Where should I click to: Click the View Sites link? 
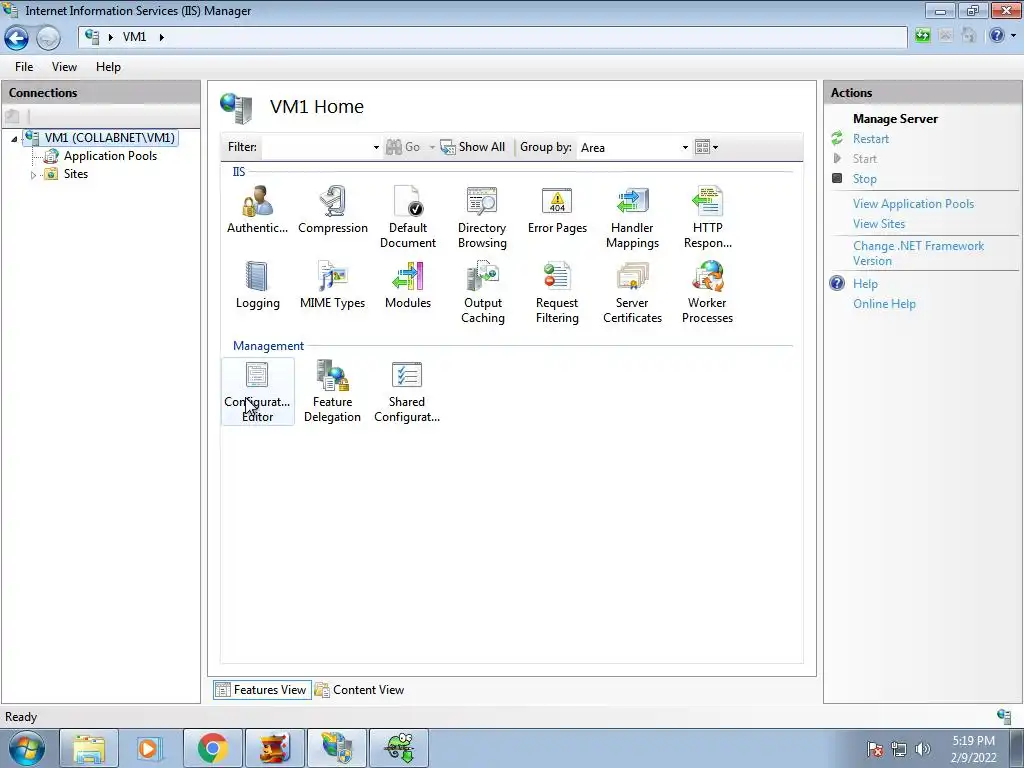click(879, 223)
